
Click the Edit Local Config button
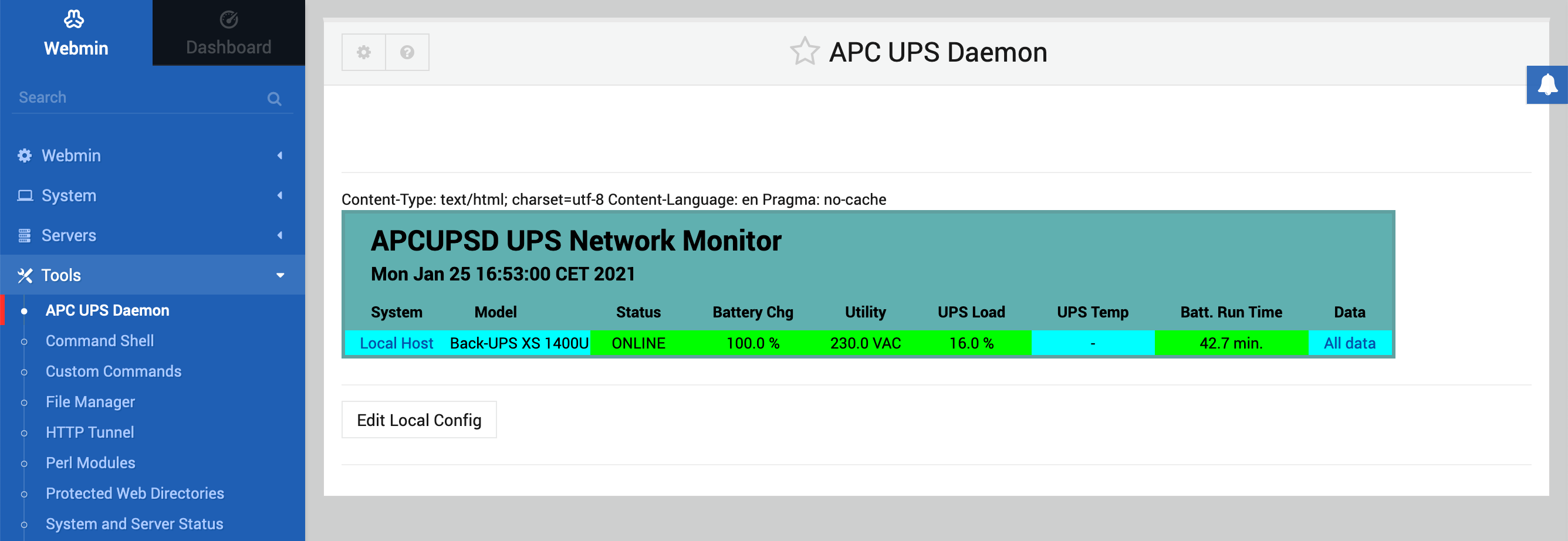419,420
